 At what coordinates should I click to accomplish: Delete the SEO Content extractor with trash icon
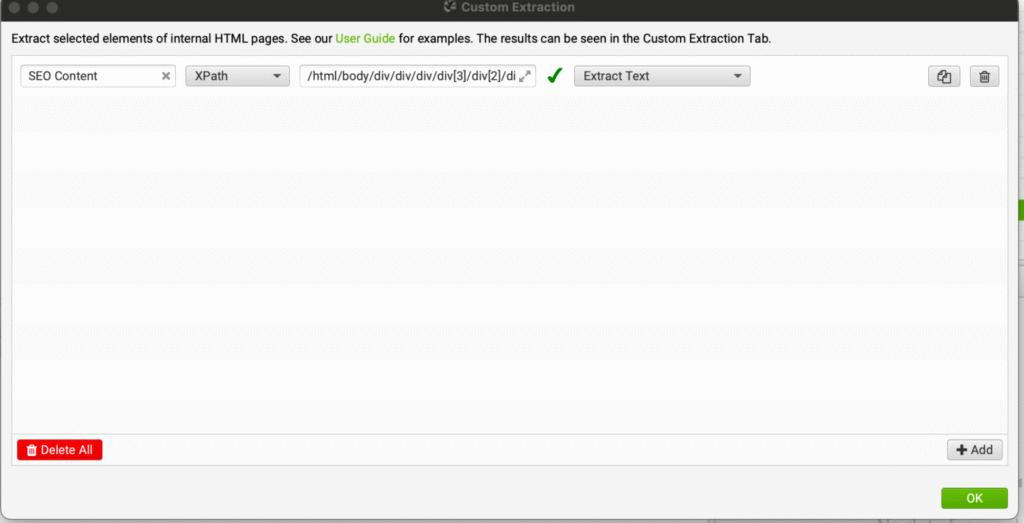point(984,76)
